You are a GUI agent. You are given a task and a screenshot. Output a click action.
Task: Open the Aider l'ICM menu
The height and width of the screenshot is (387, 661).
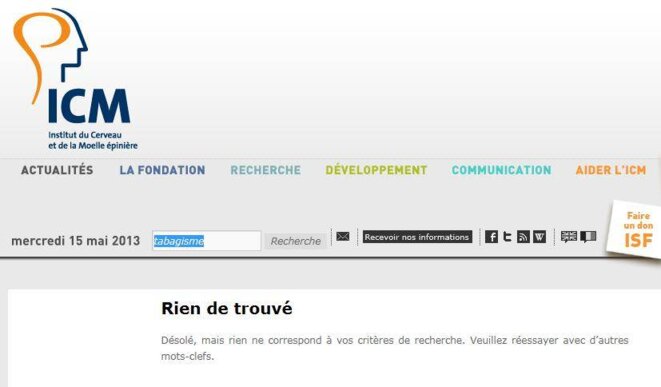611,170
